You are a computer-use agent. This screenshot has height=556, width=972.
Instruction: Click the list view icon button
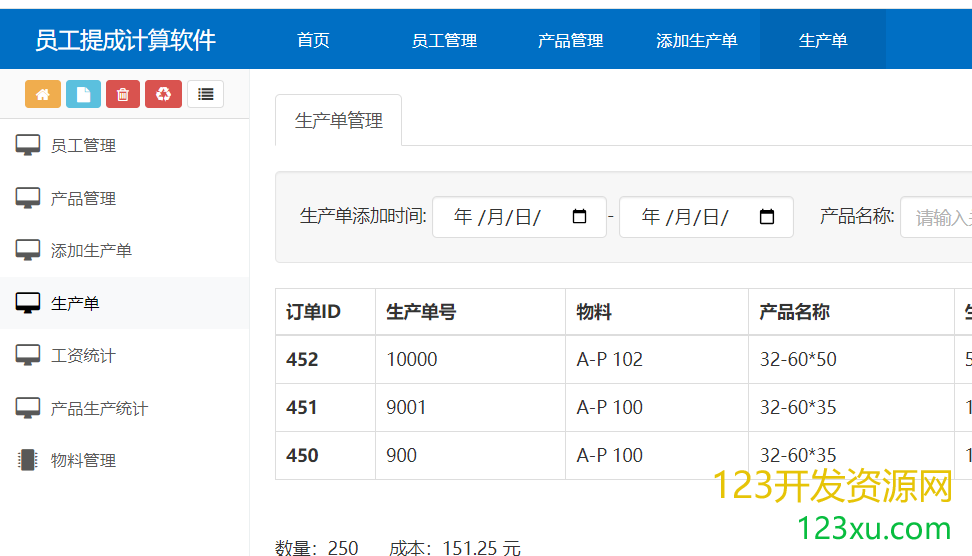tap(205, 94)
